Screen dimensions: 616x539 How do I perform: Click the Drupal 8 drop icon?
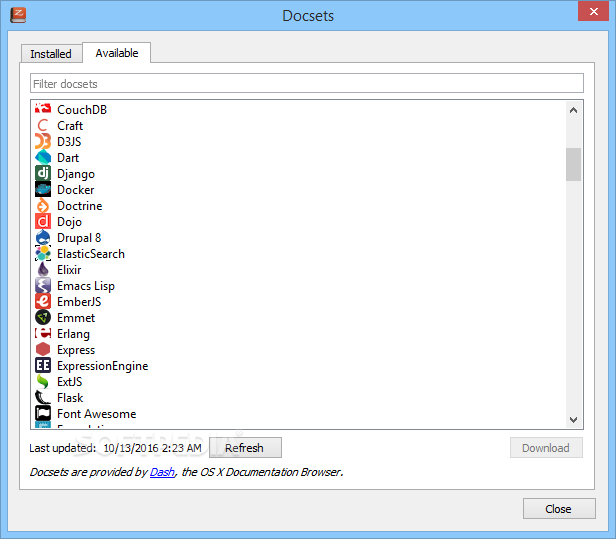coord(43,238)
